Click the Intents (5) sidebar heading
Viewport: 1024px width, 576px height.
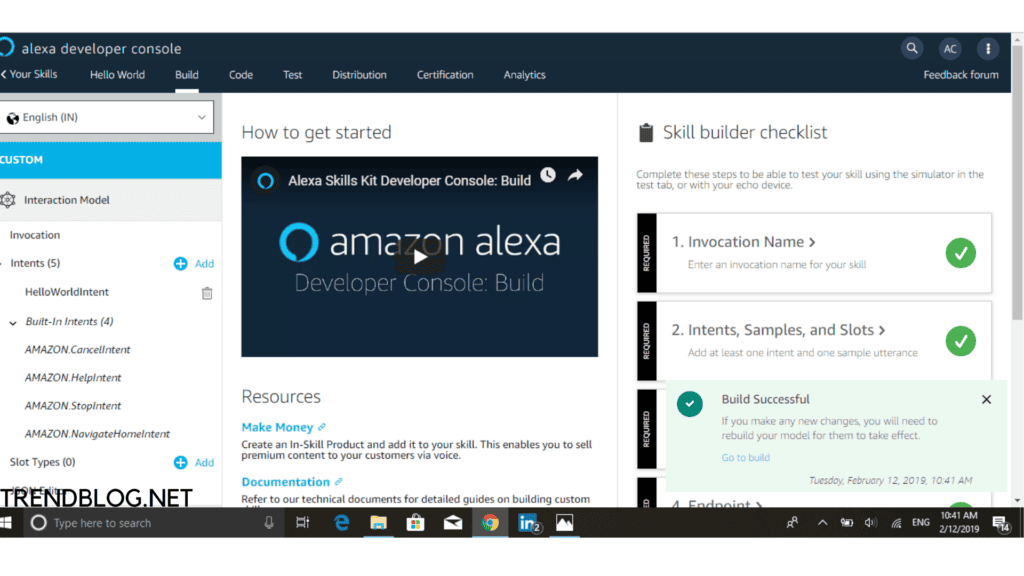(x=35, y=263)
